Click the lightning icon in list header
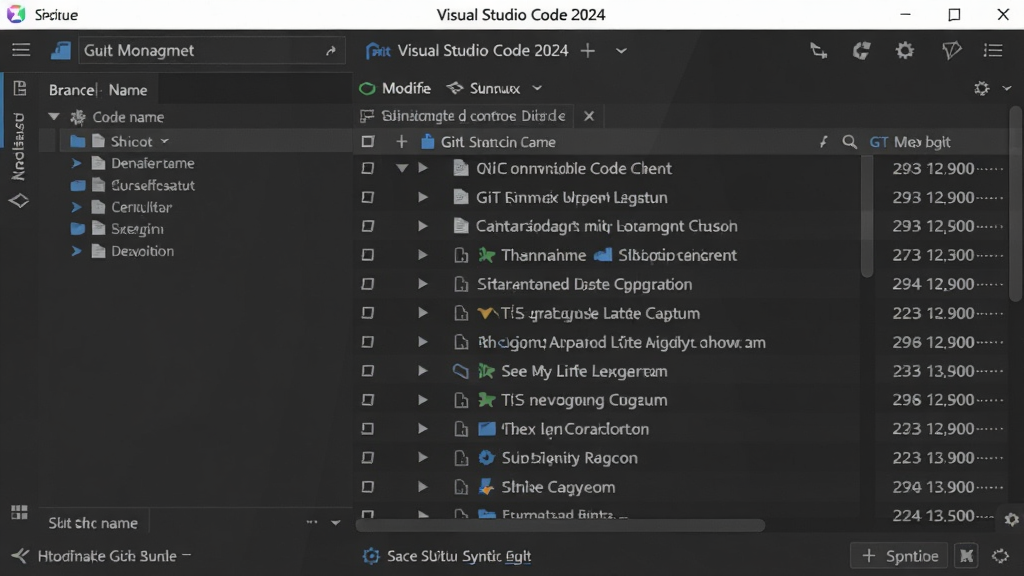Screen dimensions: 1024x576 (x=824, y=142)
